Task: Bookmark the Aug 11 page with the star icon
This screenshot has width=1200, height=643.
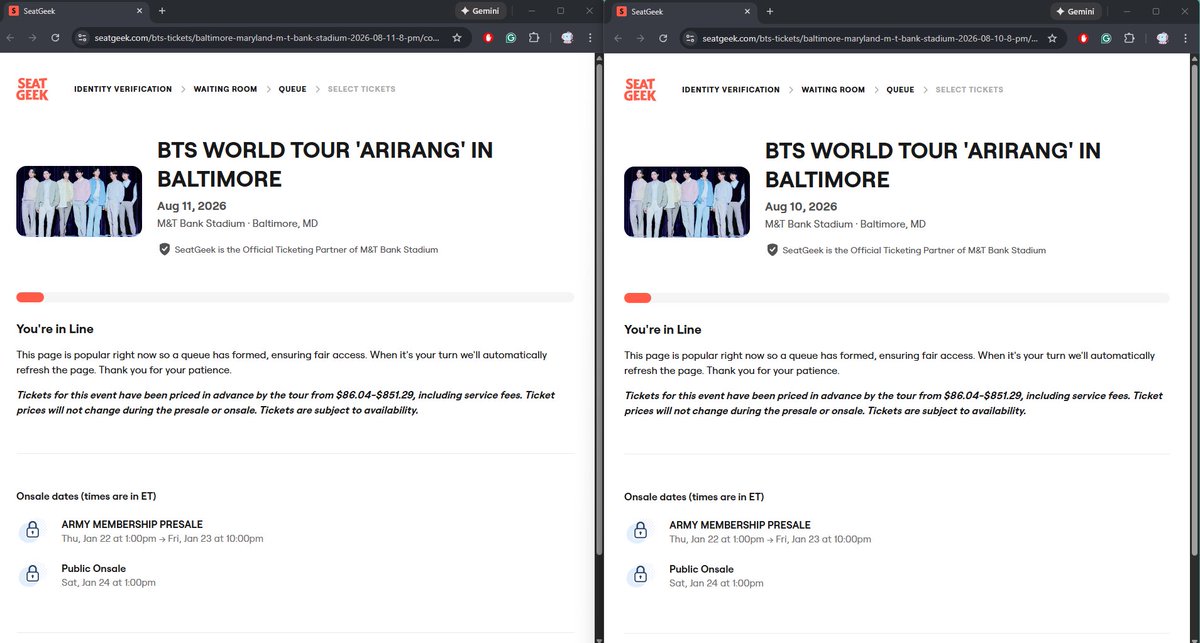Action: tap(457, 38)
